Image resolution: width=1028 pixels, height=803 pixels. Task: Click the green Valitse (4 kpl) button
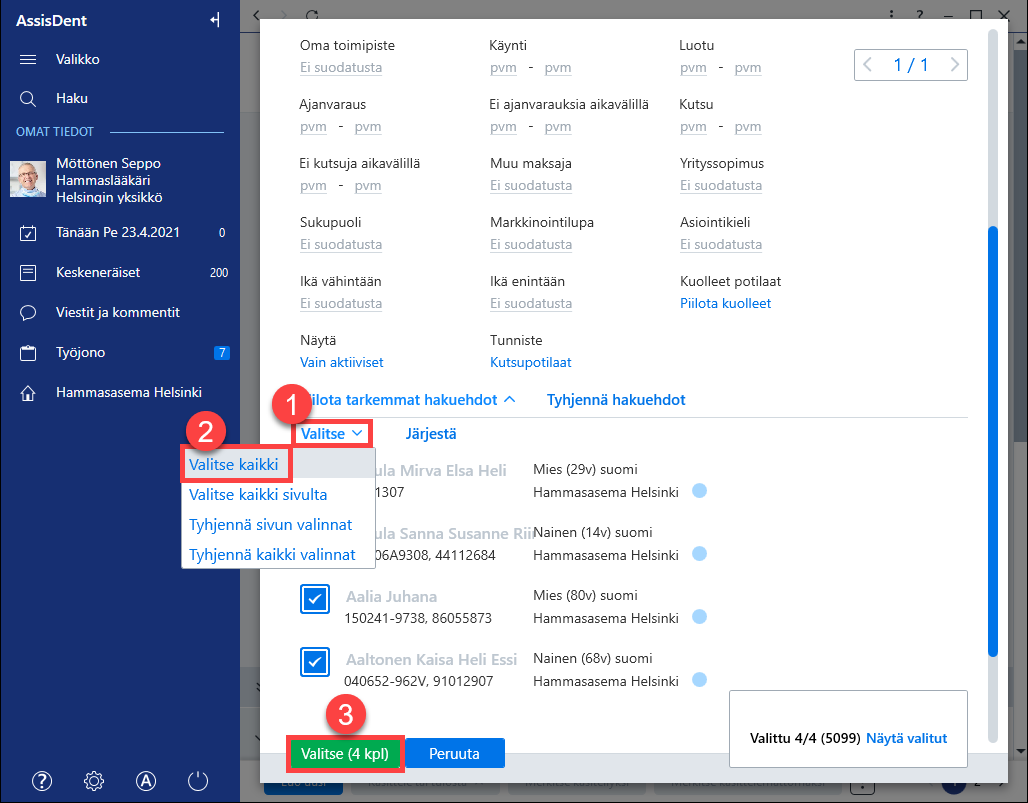(x=345, y=754)
